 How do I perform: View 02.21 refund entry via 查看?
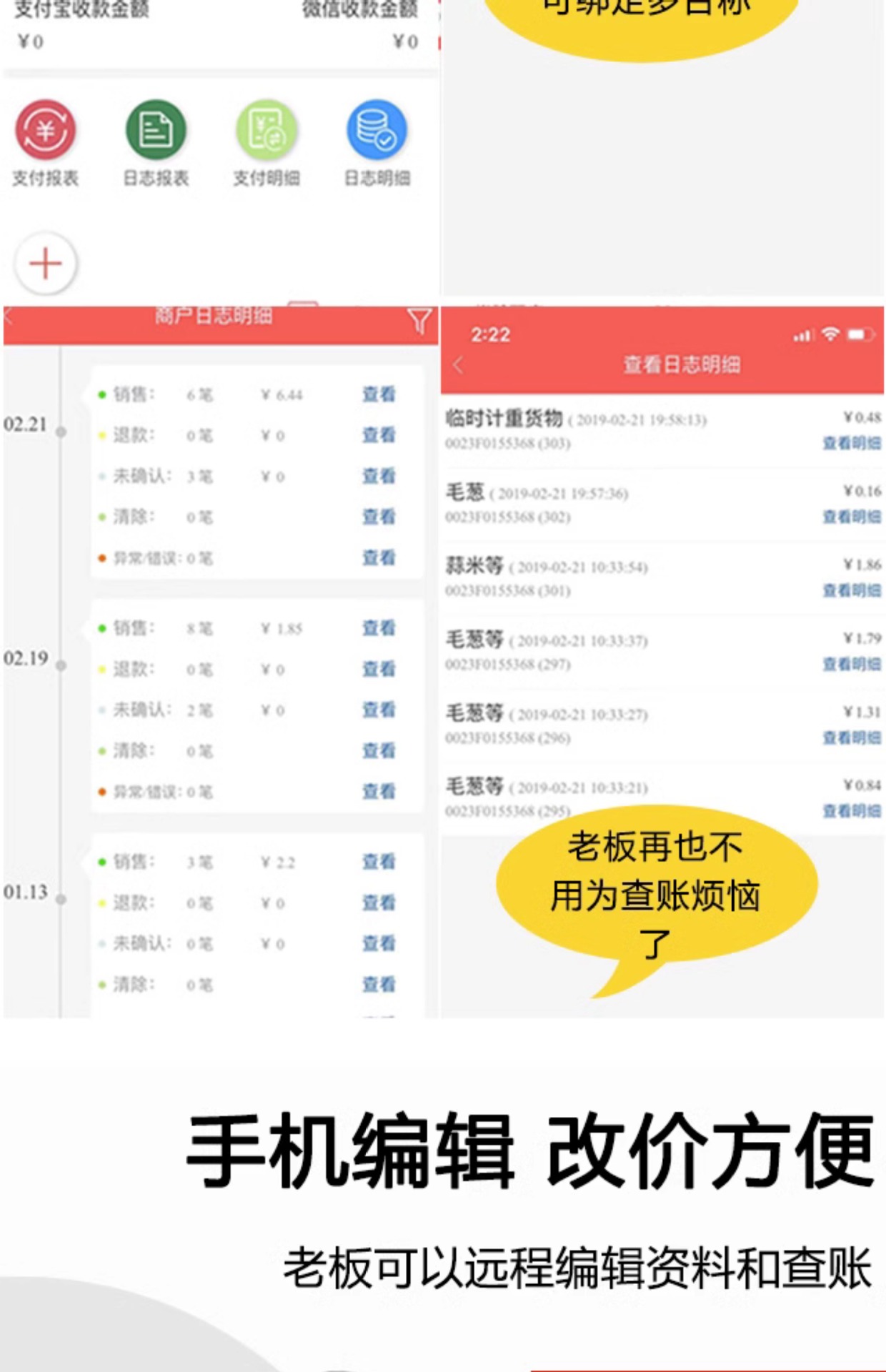(x=379, y=435)
